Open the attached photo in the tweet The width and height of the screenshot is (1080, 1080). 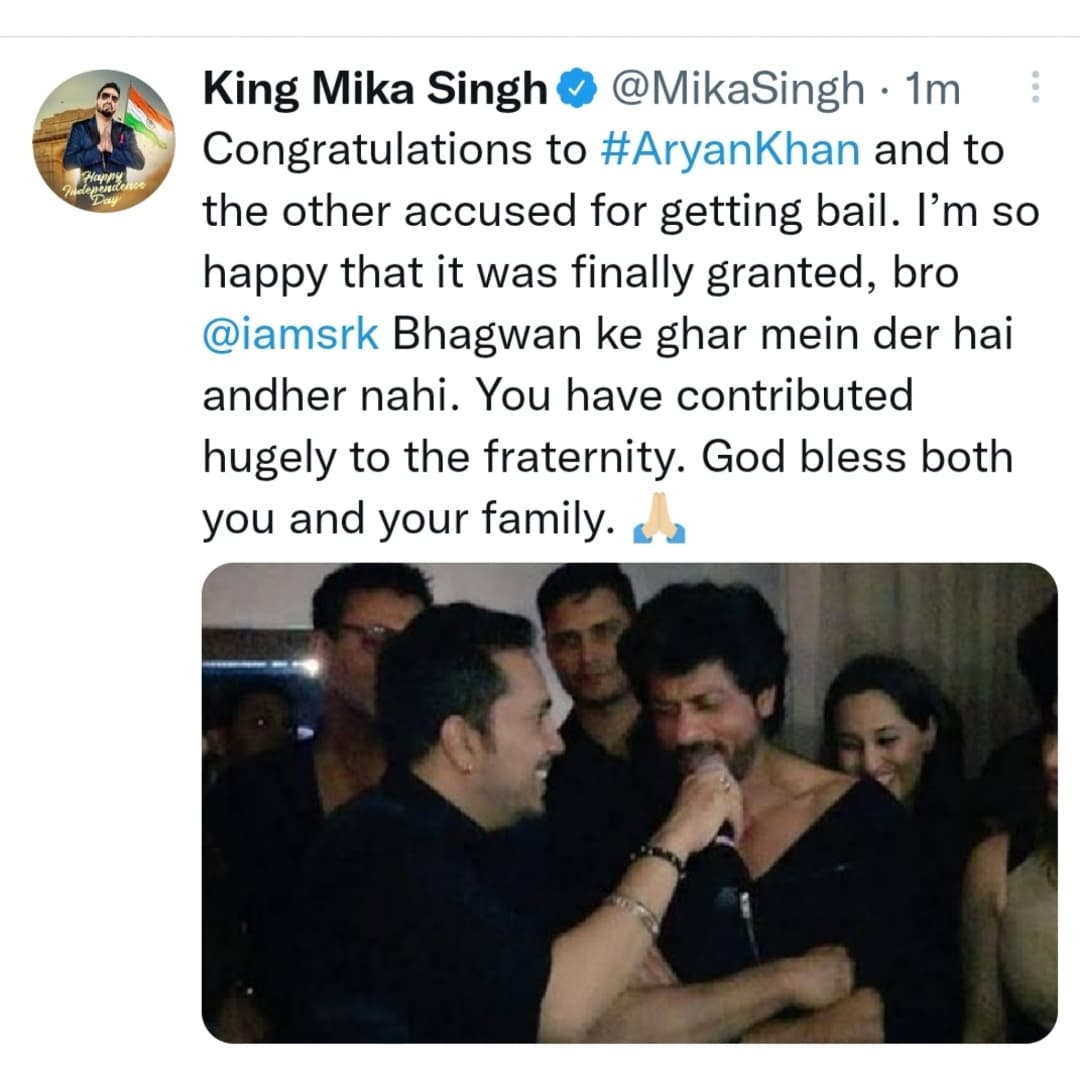[629, 802]
